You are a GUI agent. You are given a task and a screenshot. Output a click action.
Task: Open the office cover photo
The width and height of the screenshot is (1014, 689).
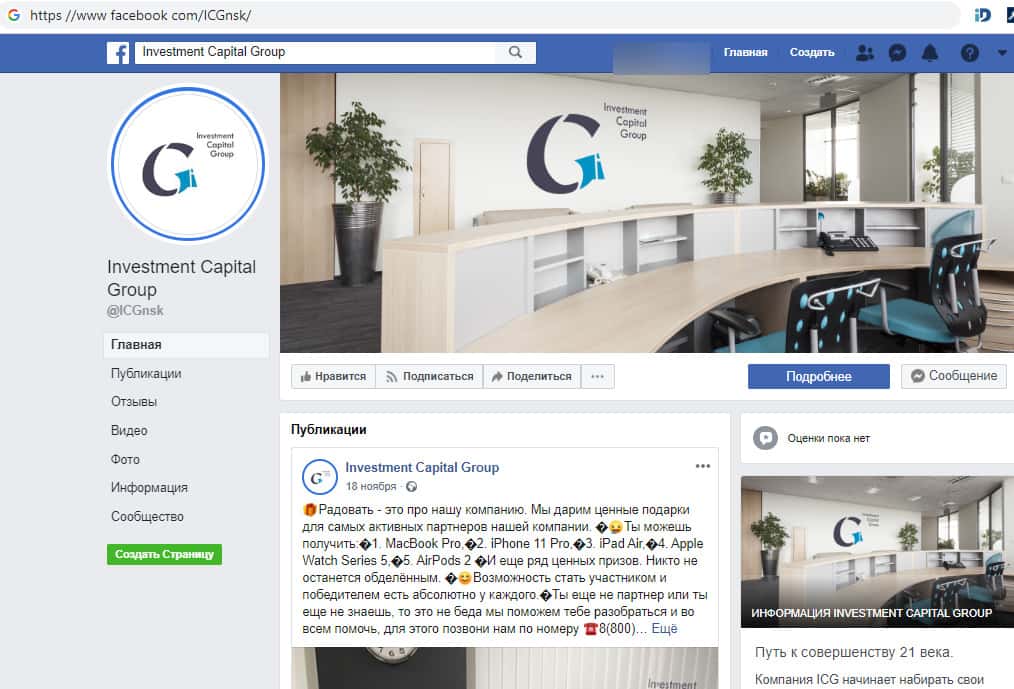point(647,213)
